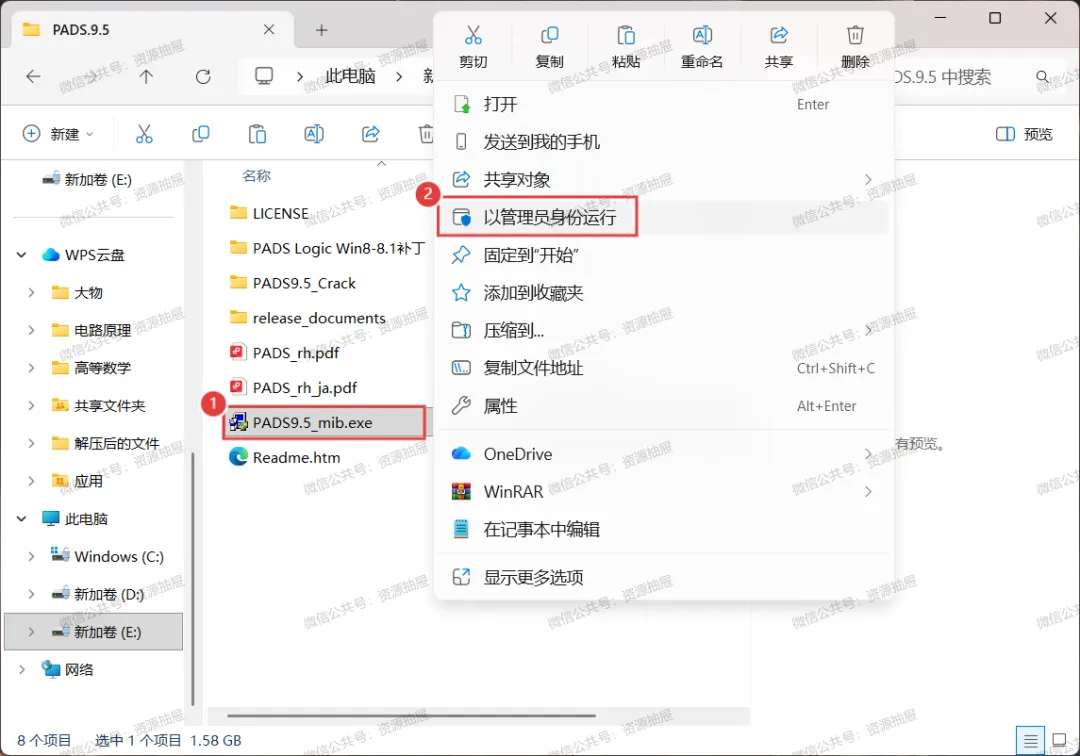
Task: Expand 电路原理 folder in sidebar
Action: click(x=32, y=330)
